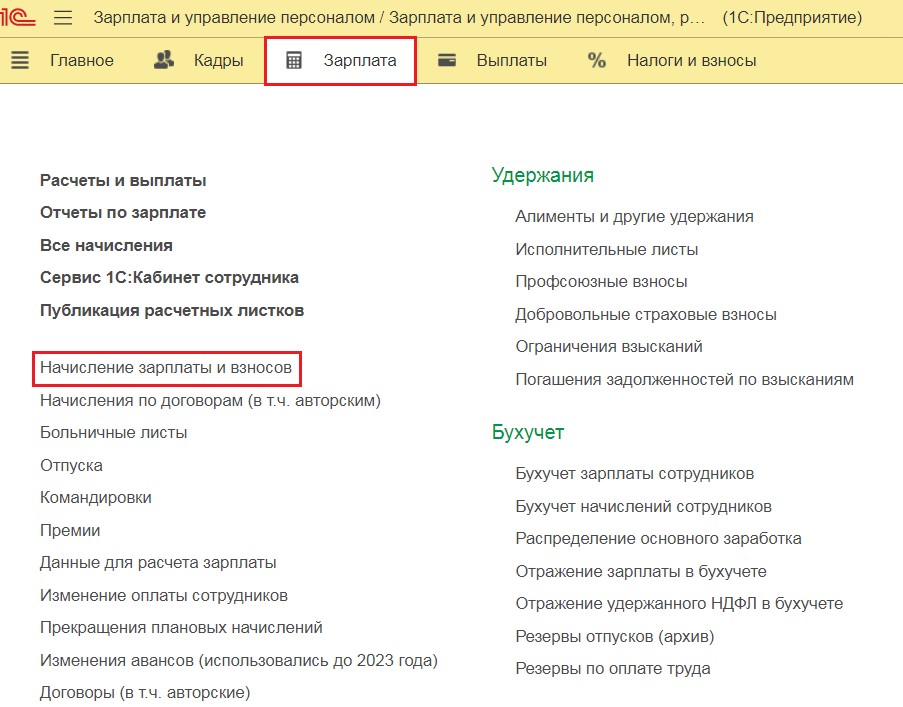Open Отражение зарплаты в бухучете
Viewport: 903px width, 707px height.
click(641, 571)
